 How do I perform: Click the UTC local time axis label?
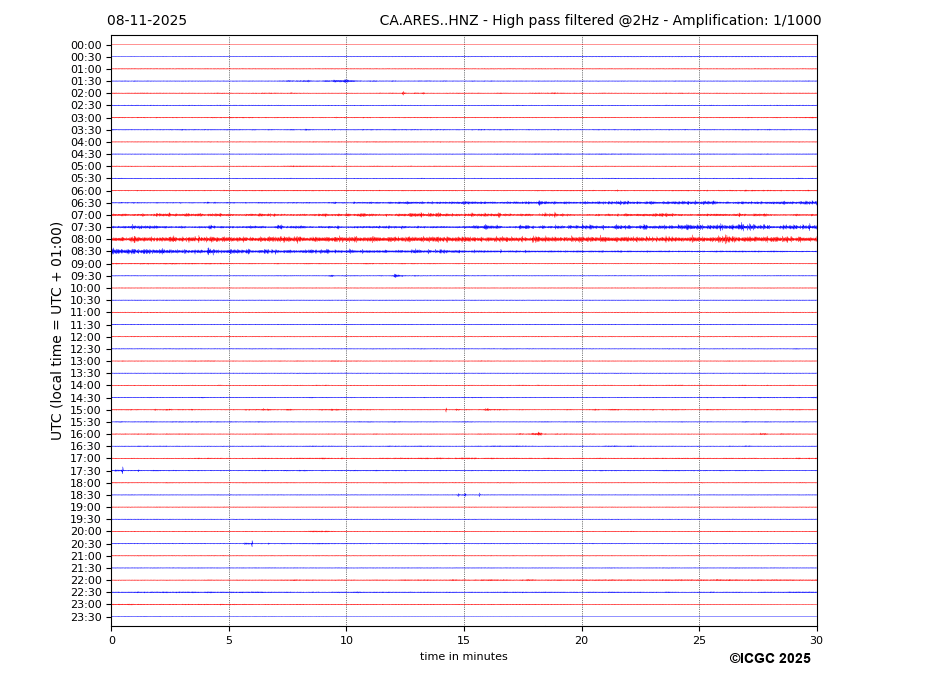point(57,330)
